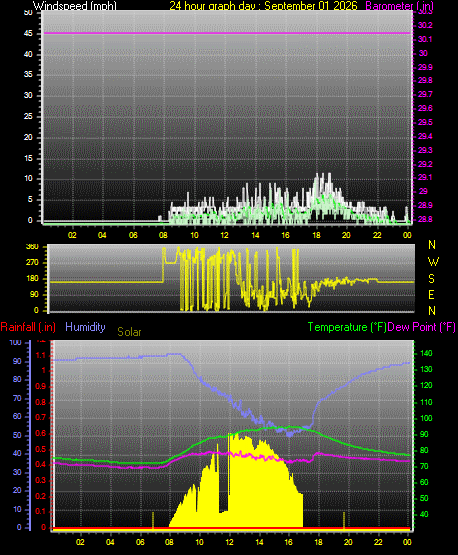The height and width of the screenshot is (555, 458).
Task: Click the magenta "Dew Point (°F)" legend label
Action: pos(422,327)
